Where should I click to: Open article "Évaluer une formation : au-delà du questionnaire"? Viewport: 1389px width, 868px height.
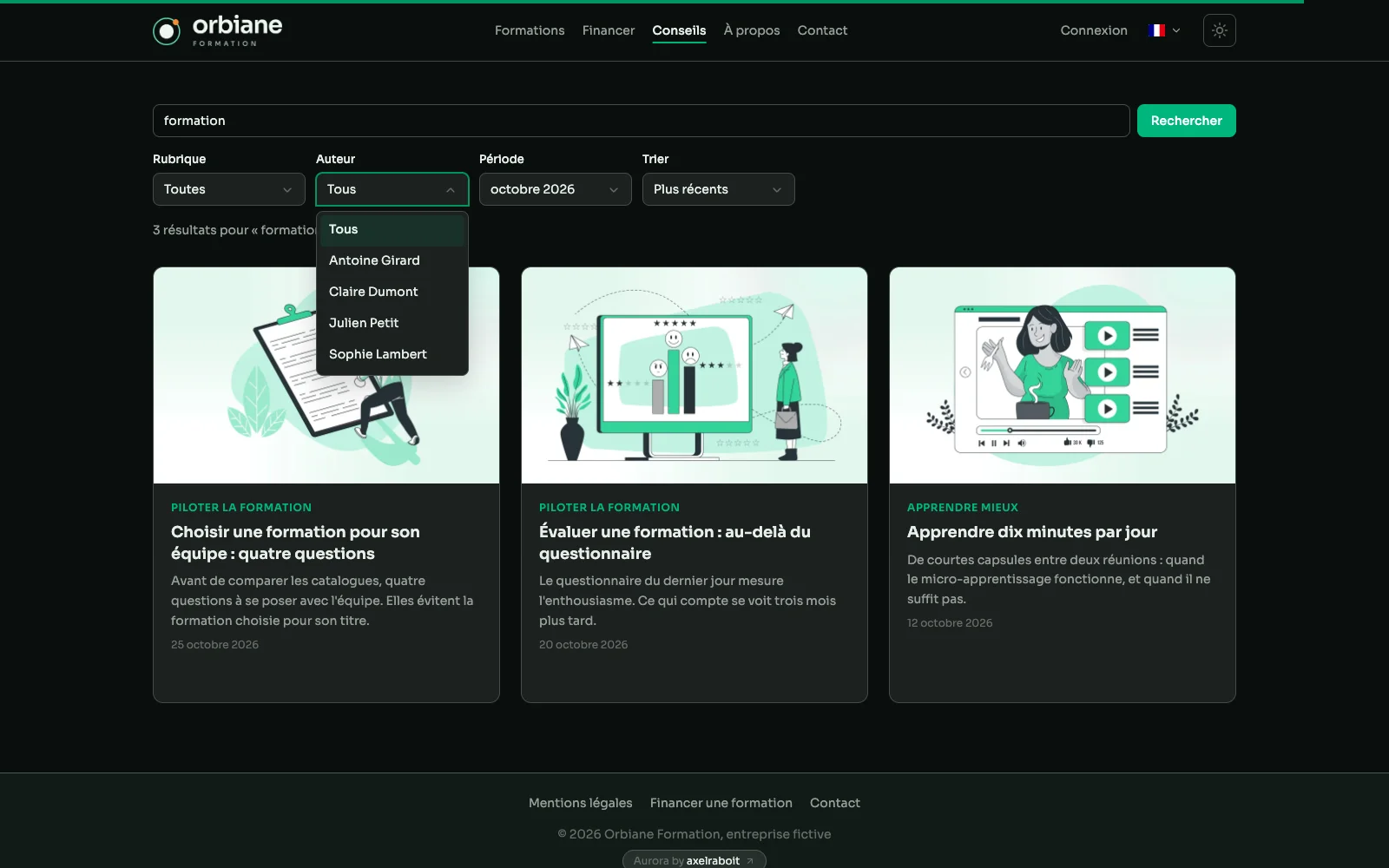(x=675, y=542)
